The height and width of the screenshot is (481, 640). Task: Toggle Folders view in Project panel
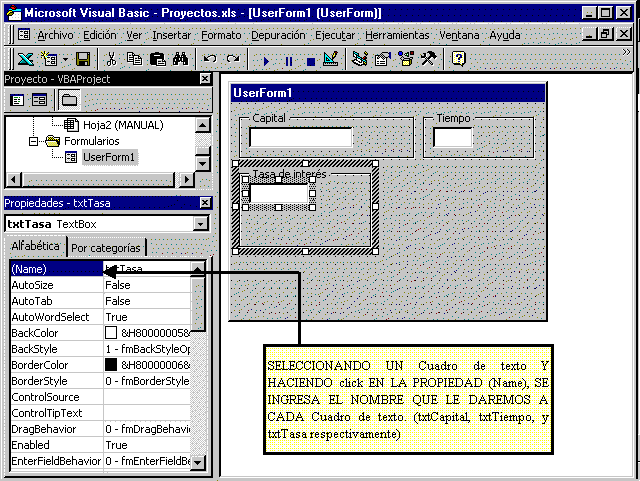coord(69,100)
